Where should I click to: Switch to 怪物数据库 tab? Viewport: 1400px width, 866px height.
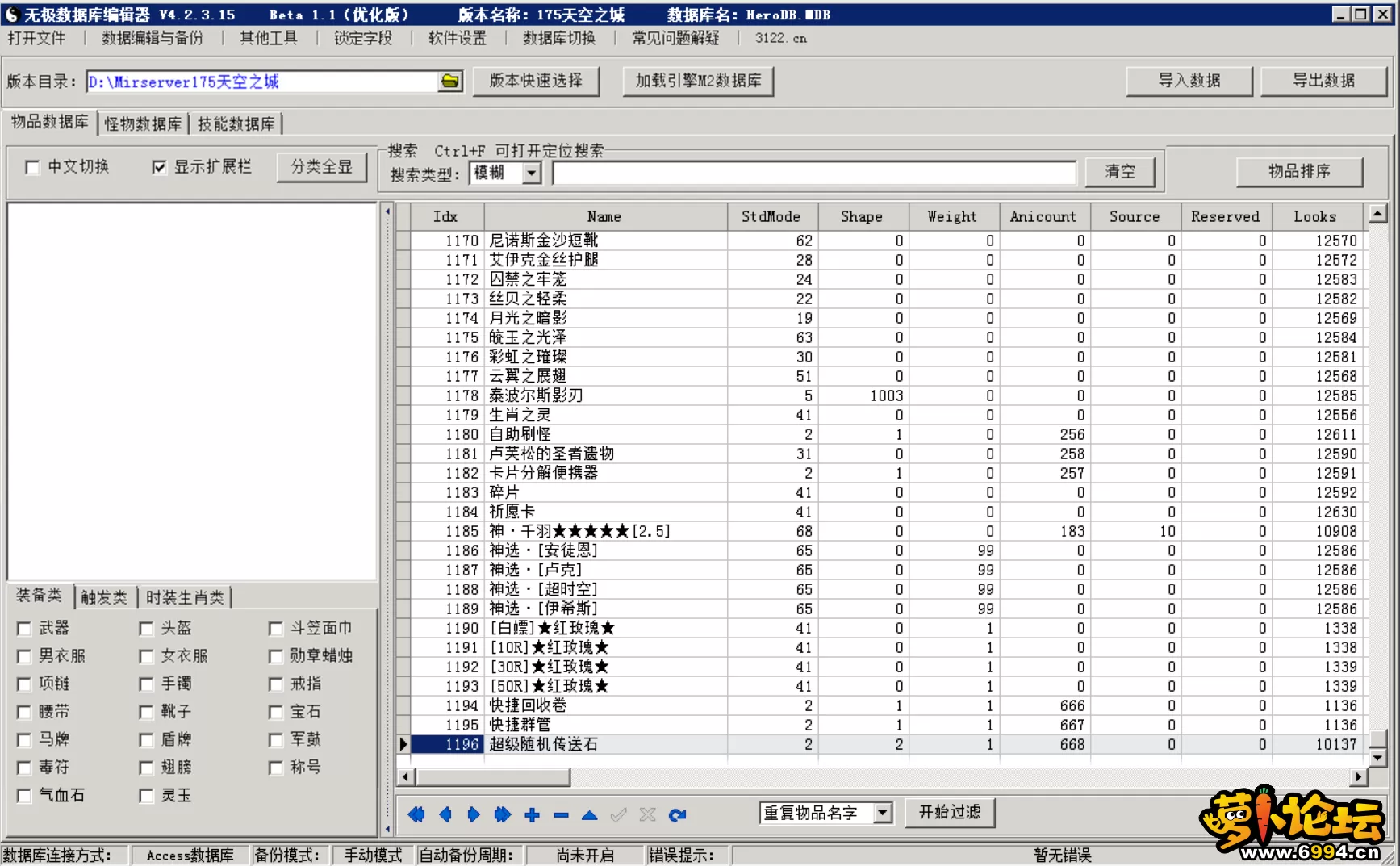tap(143, 123)
